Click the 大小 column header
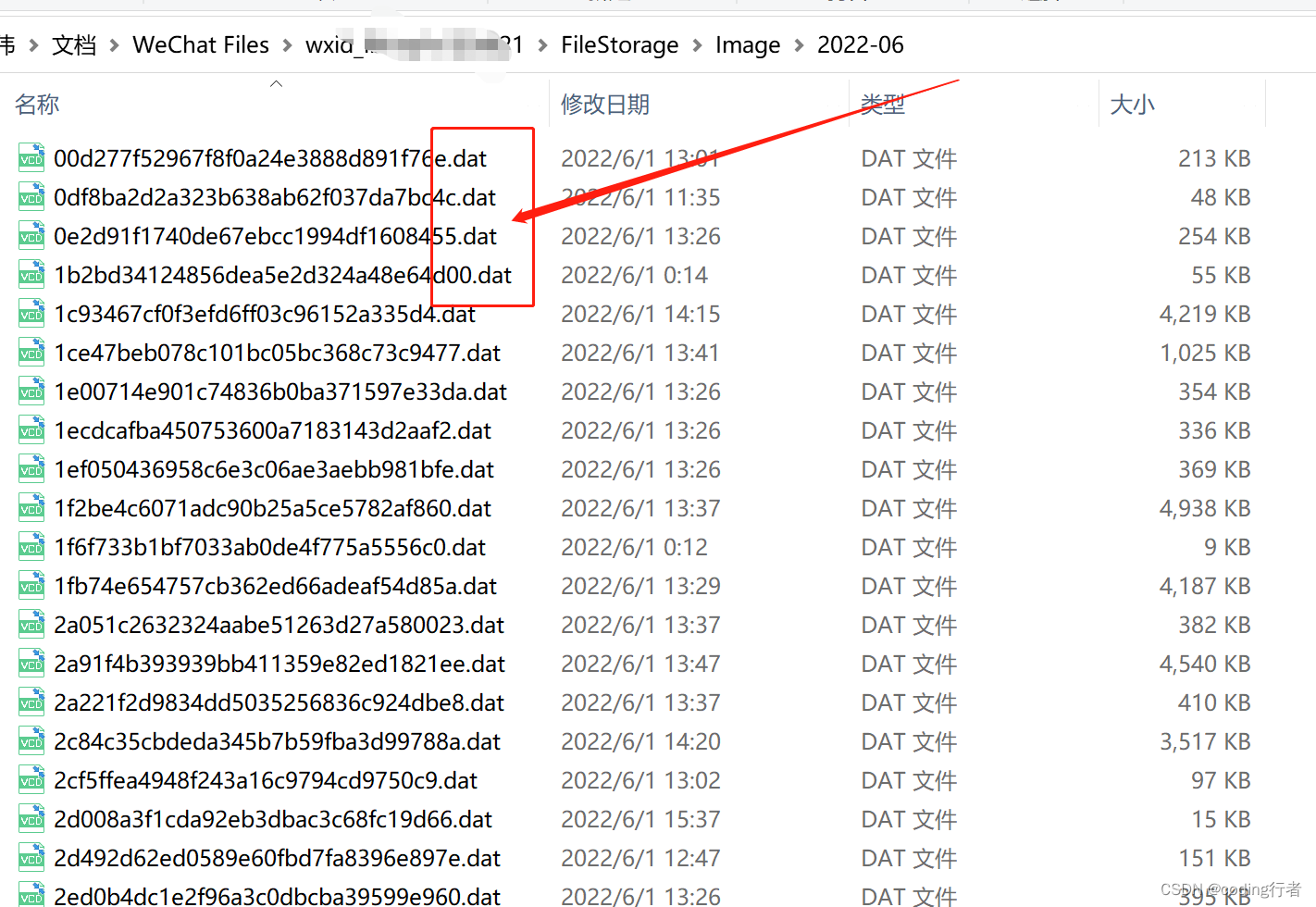The height and width of the screenshot is (907, 1316). pyautogui.click(x=1133, y=104)
